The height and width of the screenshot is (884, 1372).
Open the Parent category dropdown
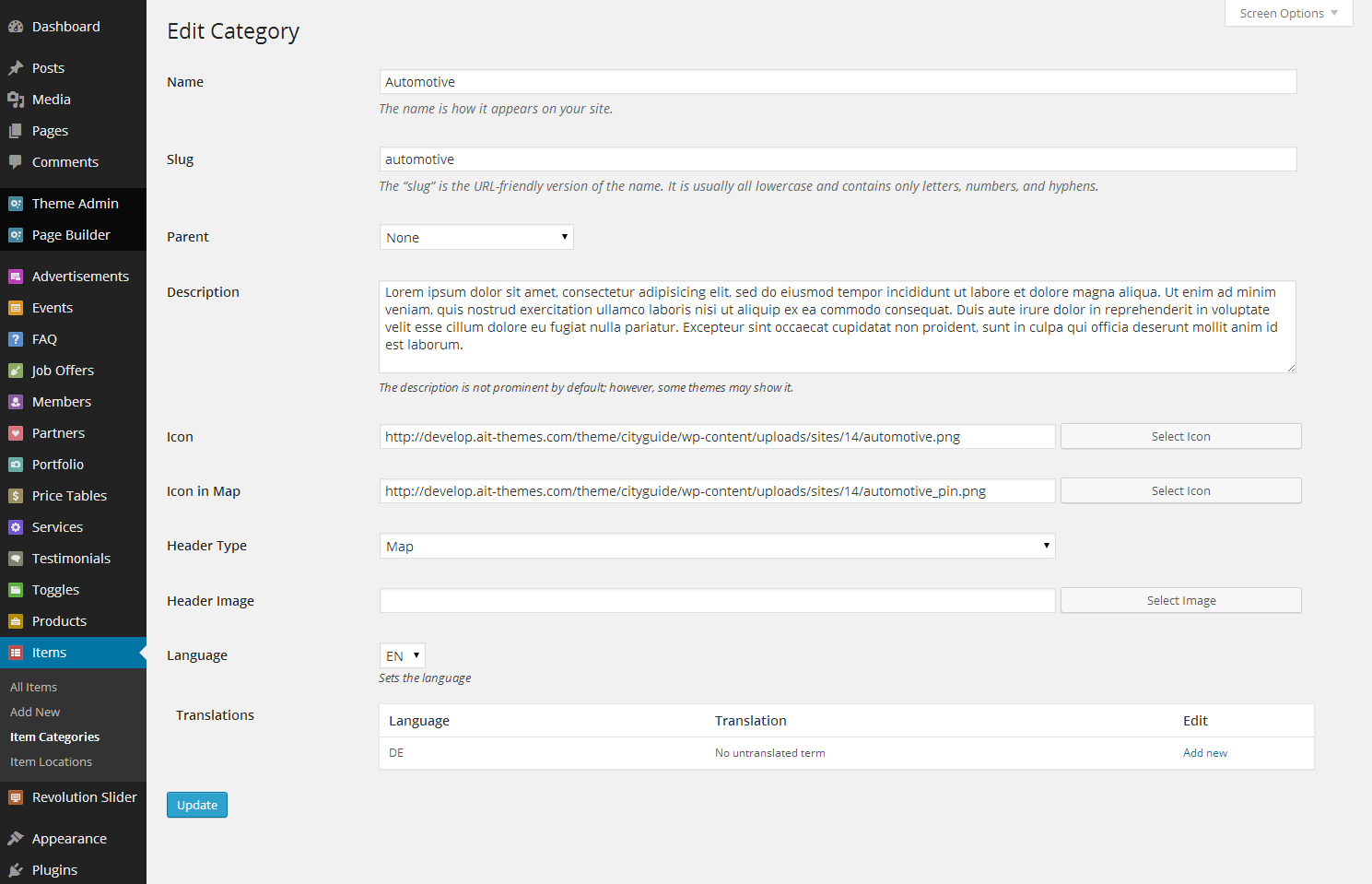click(x=476, y=237)
